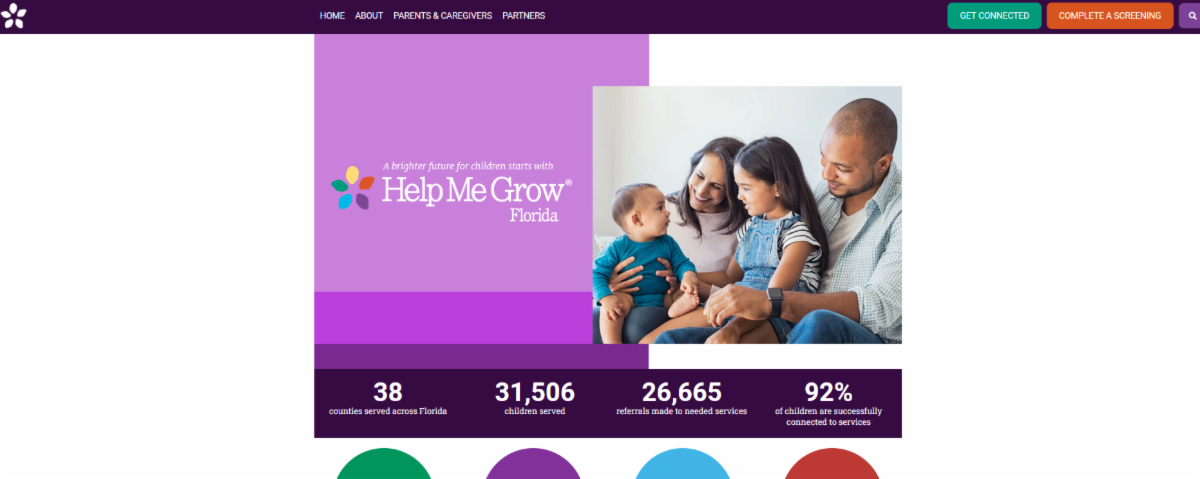Click the light blue circle icon
1200x479 pixels.
pos(683,464)
